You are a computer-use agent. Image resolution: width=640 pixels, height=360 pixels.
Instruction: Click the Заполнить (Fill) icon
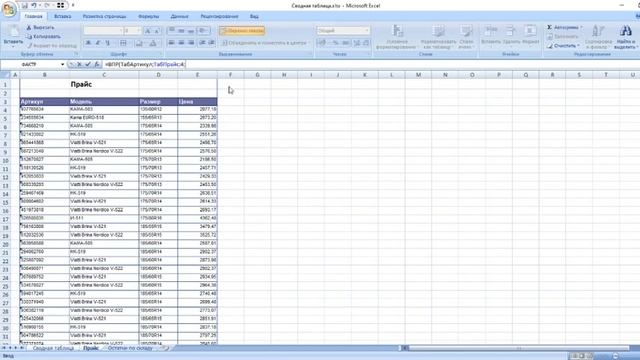(x=550, y=36)
